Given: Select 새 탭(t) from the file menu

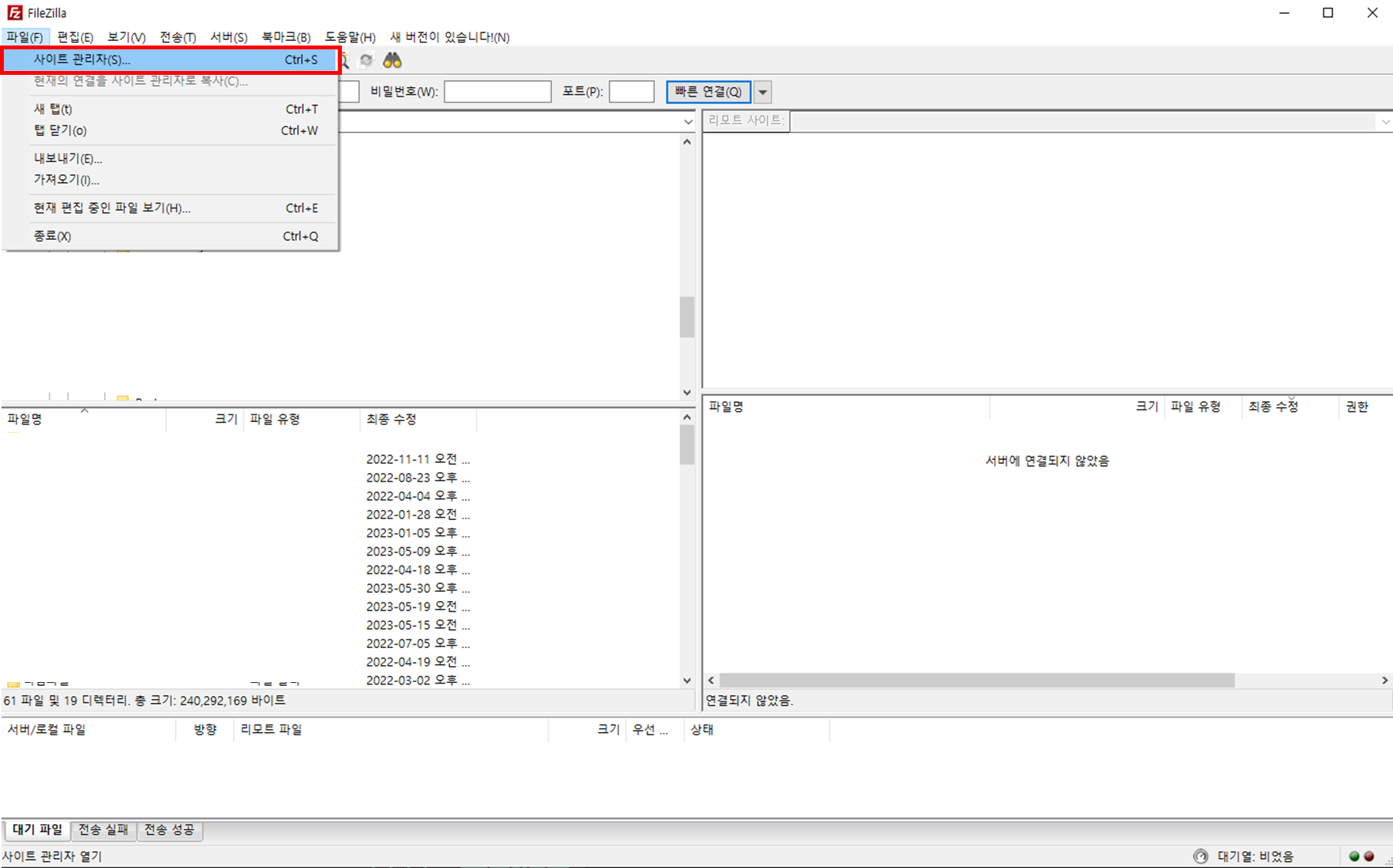Looking at the screenshot, I should click(x=171, y=109).
